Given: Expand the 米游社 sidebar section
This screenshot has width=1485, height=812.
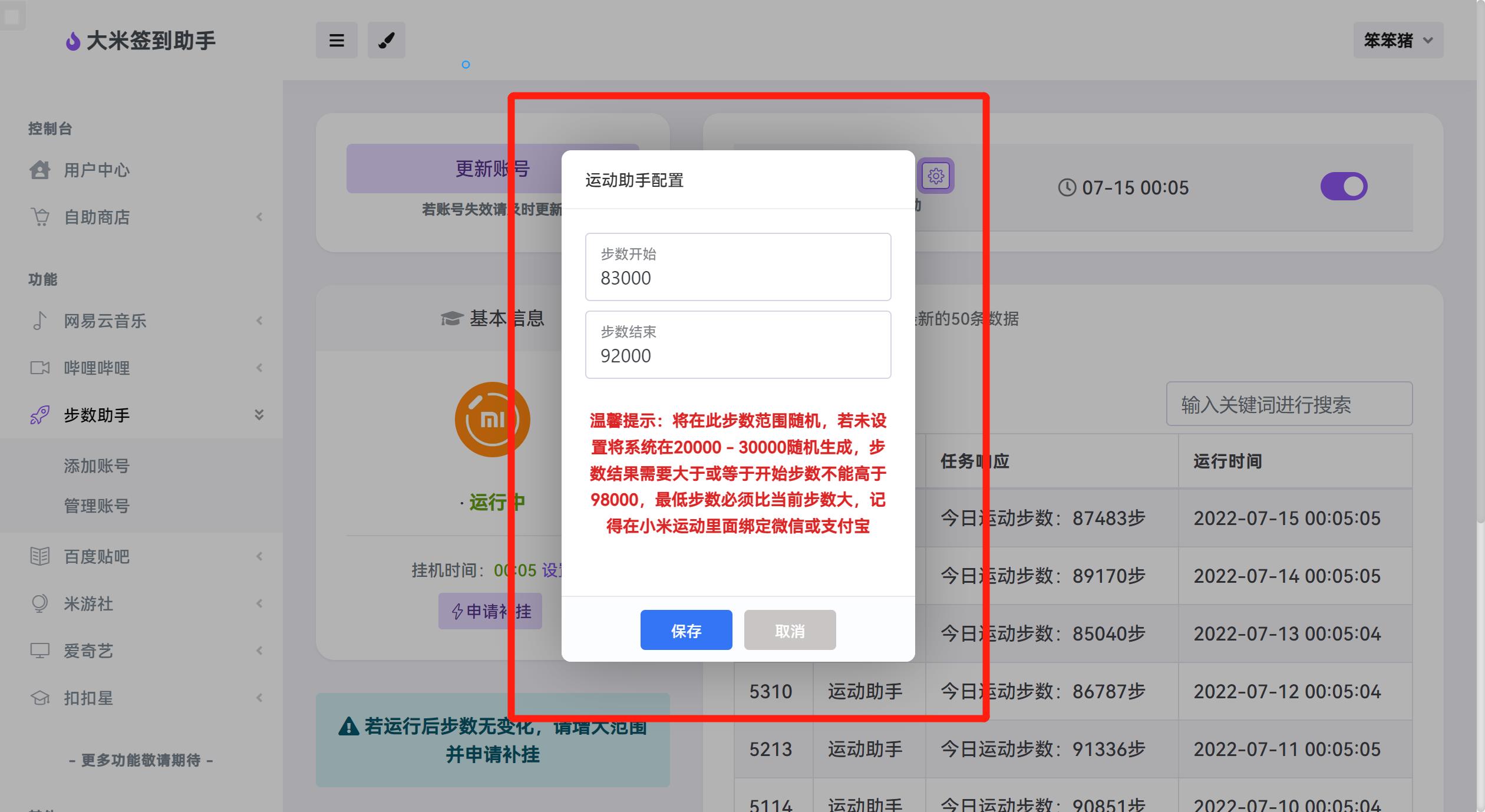Looking at the screenshot, I should [259, 603].
